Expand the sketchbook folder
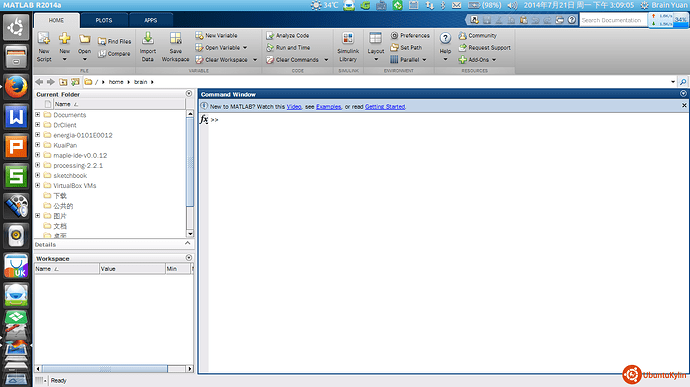This screenshot has height=387, width=690. (x=38, y=175)
